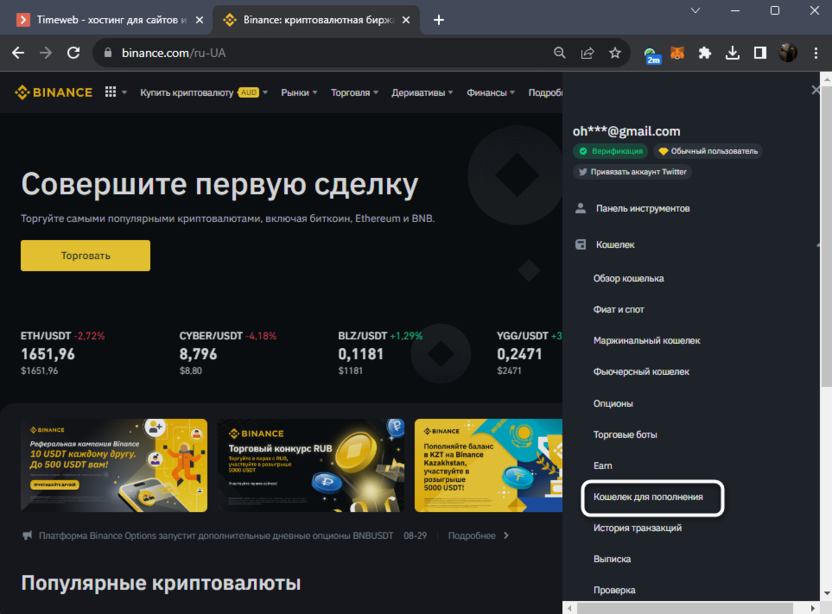The height and width of the screenshot is (614, 832).
Task: Open Кошелек для пополнения
Action: (653, 497)
